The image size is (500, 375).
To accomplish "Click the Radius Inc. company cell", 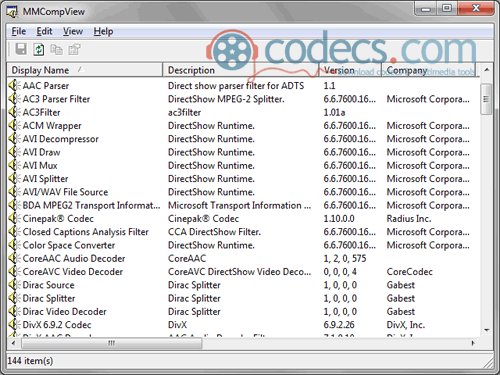I will point(409,219).
